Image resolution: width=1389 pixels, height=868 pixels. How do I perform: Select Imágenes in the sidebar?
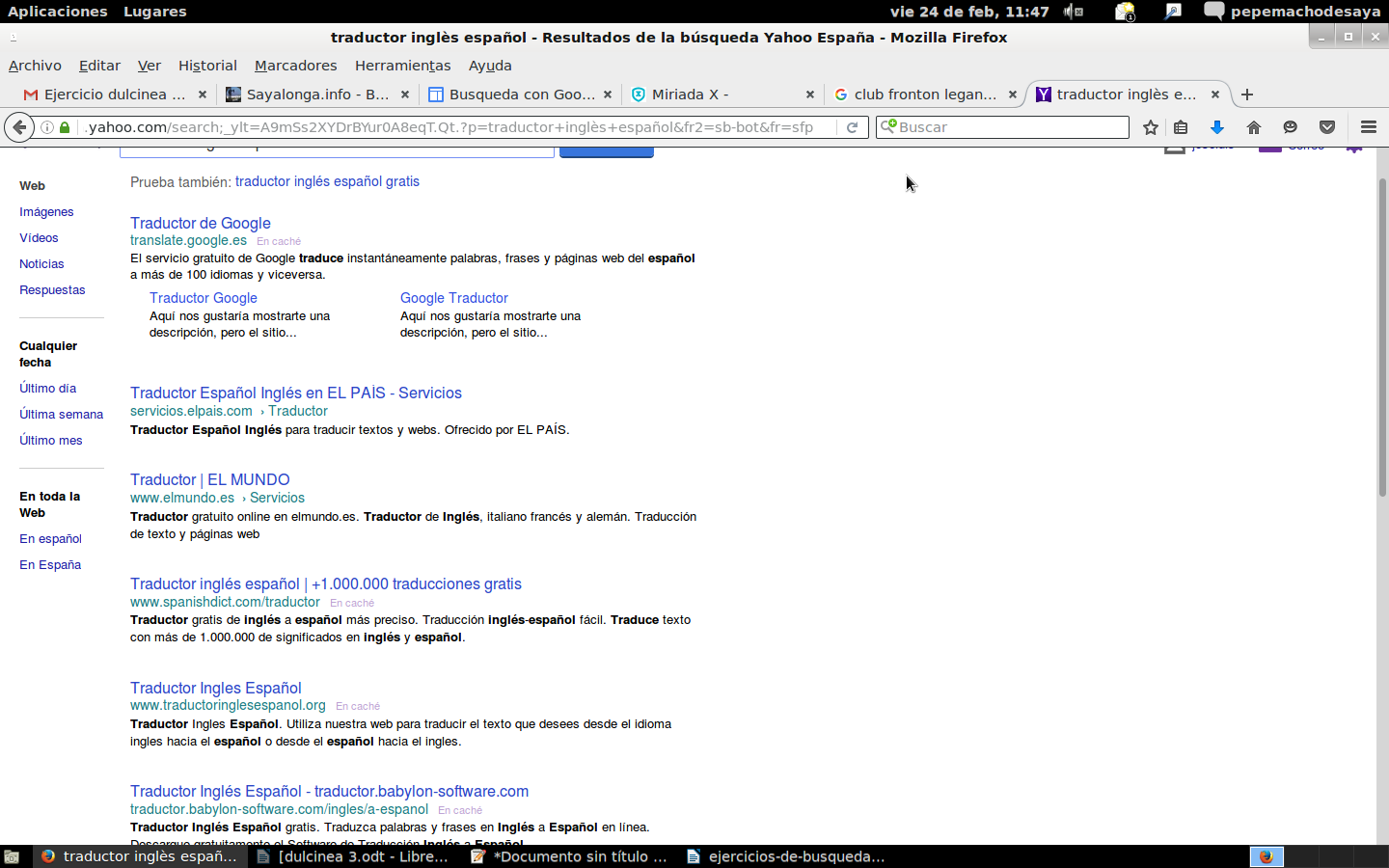(46, 212)
